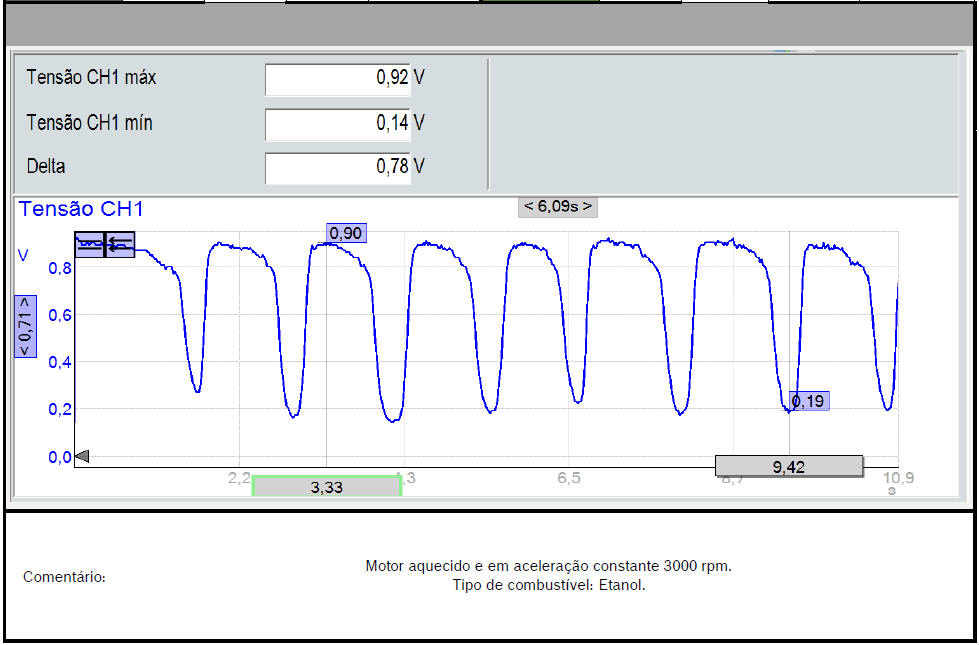Image resolution: width=979 pixels, height=645 pixels.
Task: Click the Tensão CH1 mín label
Action: [x=89, y=123]
